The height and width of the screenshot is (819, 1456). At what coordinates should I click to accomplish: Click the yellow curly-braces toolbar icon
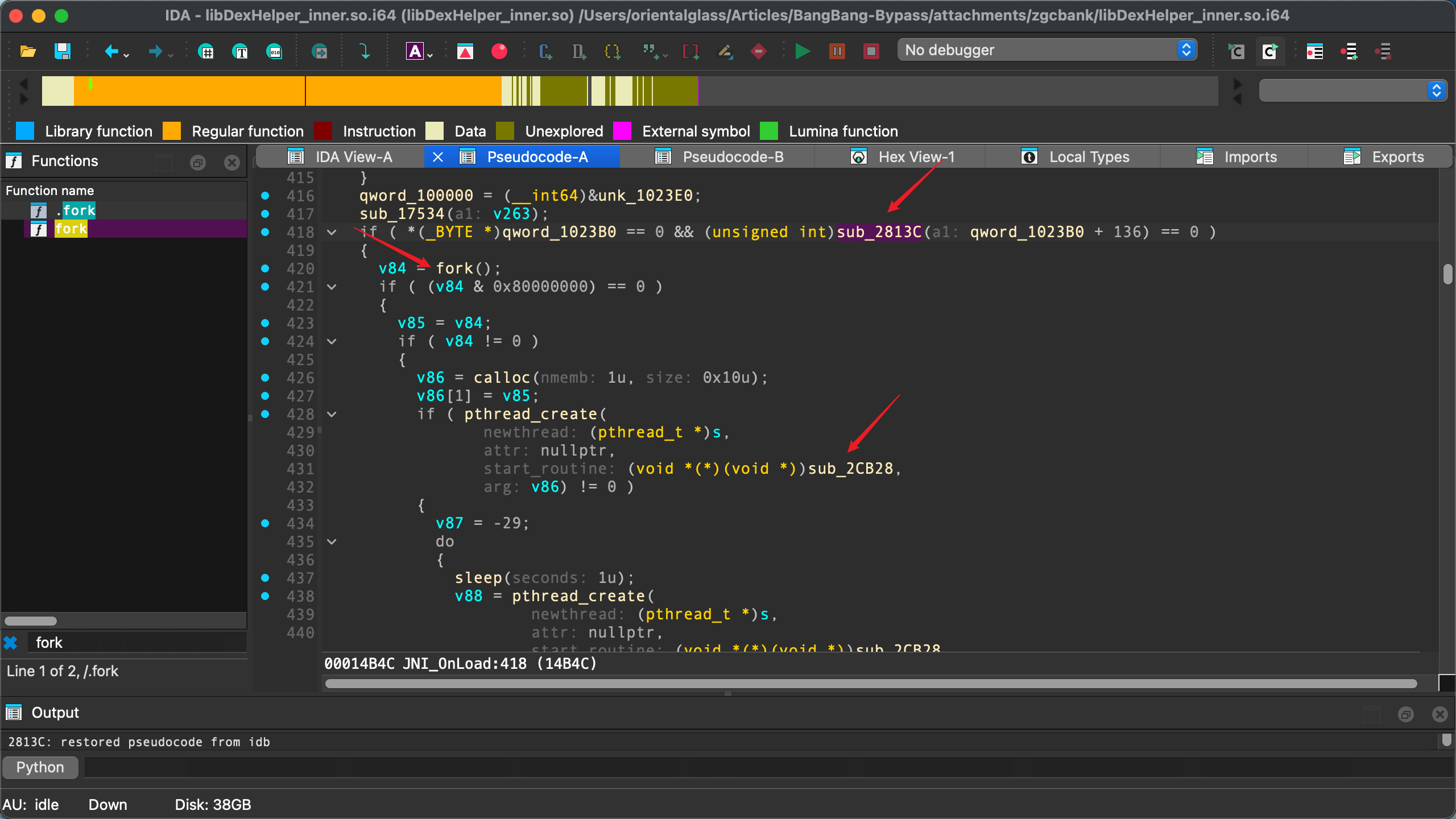612,51
